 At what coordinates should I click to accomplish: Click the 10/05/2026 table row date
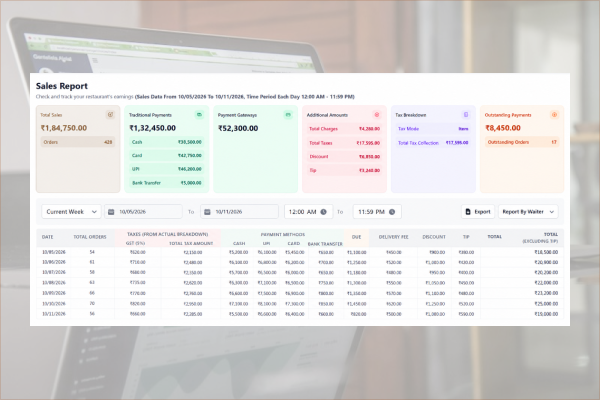coord(54,252)
